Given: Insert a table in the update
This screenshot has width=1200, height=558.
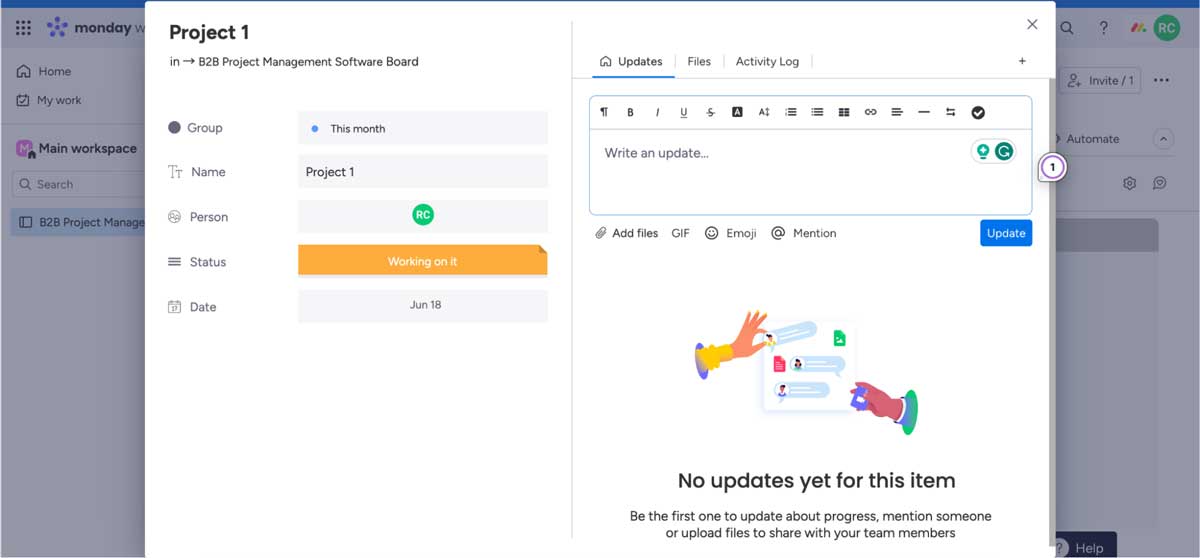Looking at the screenshot, I should pos(844,112).
